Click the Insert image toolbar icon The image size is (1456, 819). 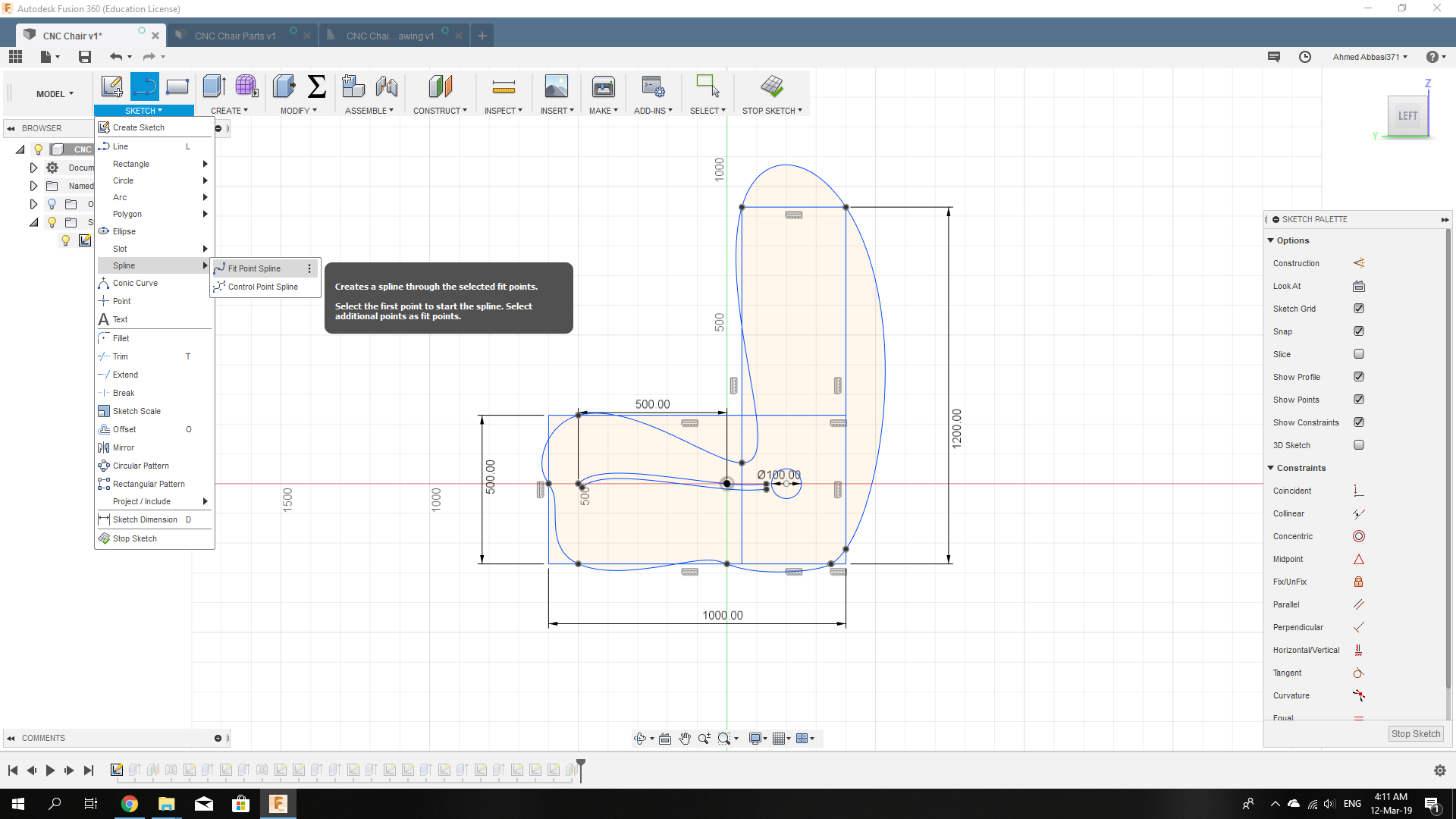click(556, 87)
